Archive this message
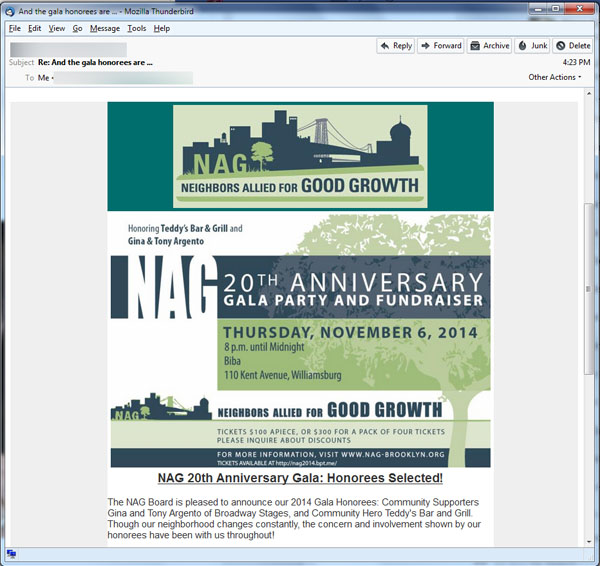 (x=489, y=46)
